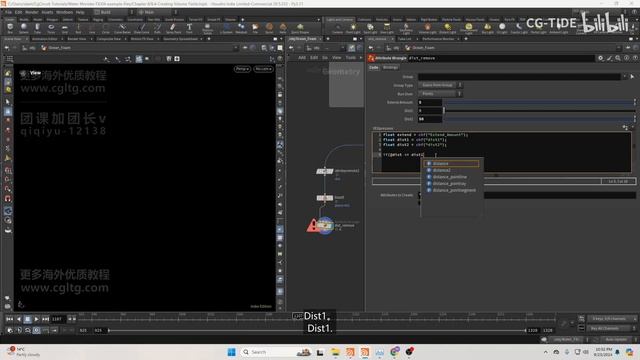Select the Distant Light shelf tool

click(448, 28)
